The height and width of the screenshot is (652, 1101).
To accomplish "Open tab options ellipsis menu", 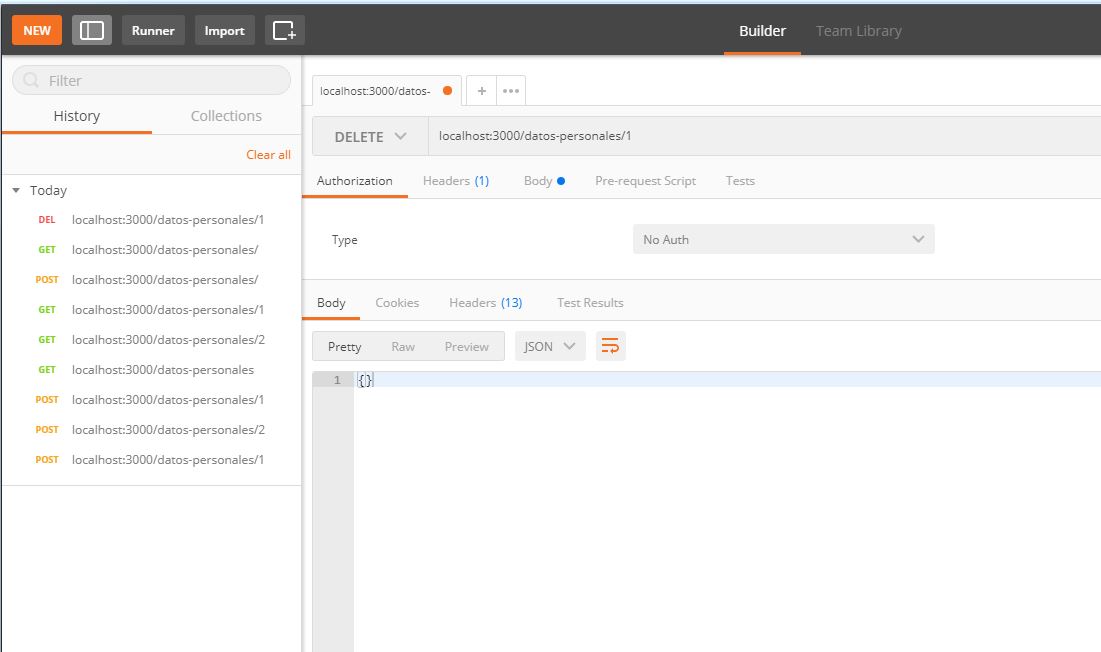I will (x=511, y=91).
